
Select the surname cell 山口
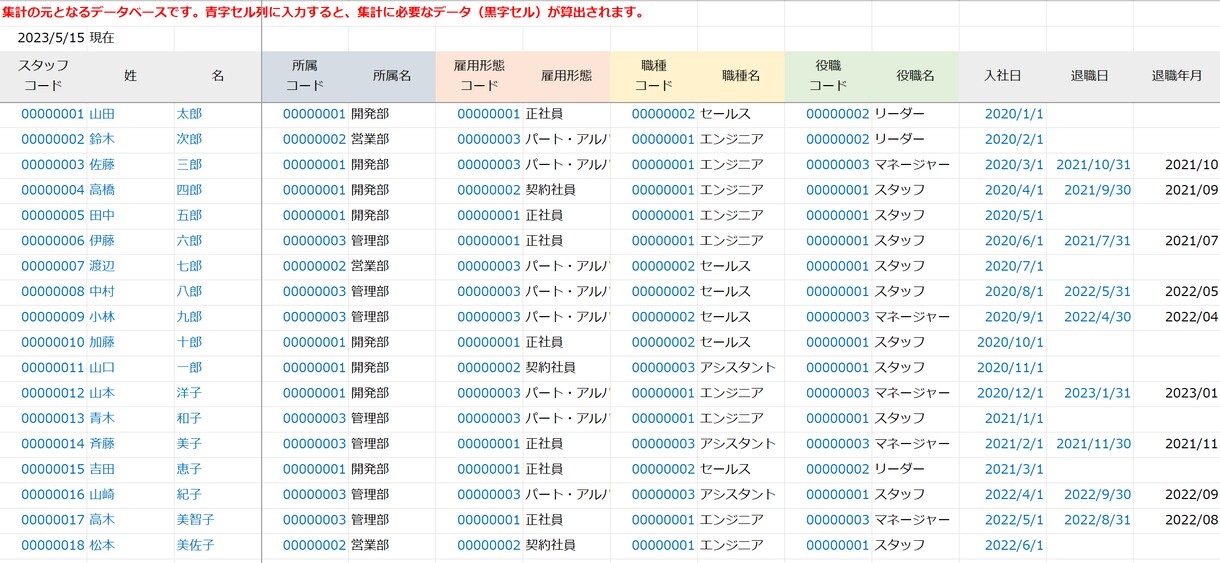coord(102,368)
